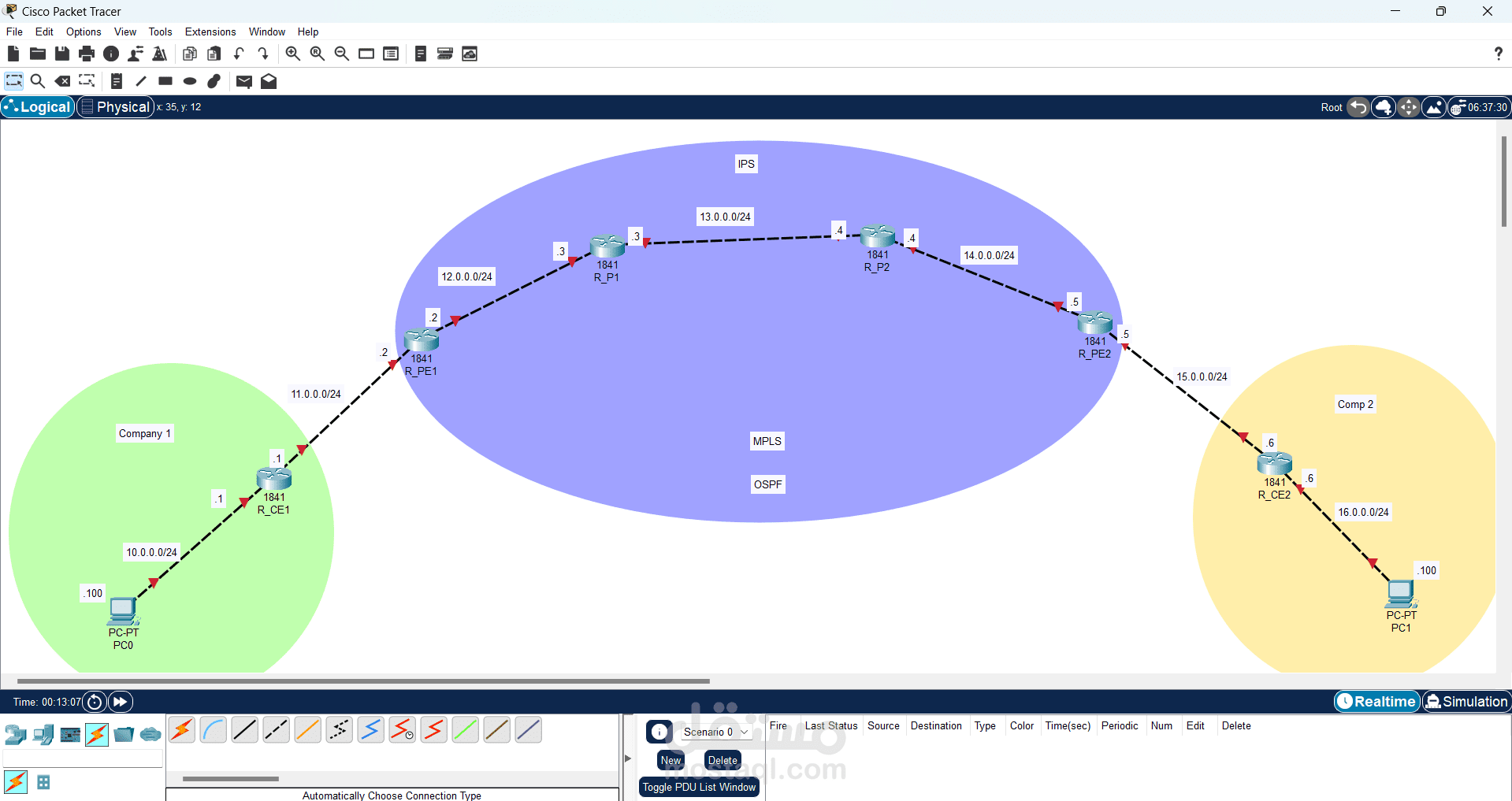Click the Copy icon in toolbar

(x=190, y=54)
